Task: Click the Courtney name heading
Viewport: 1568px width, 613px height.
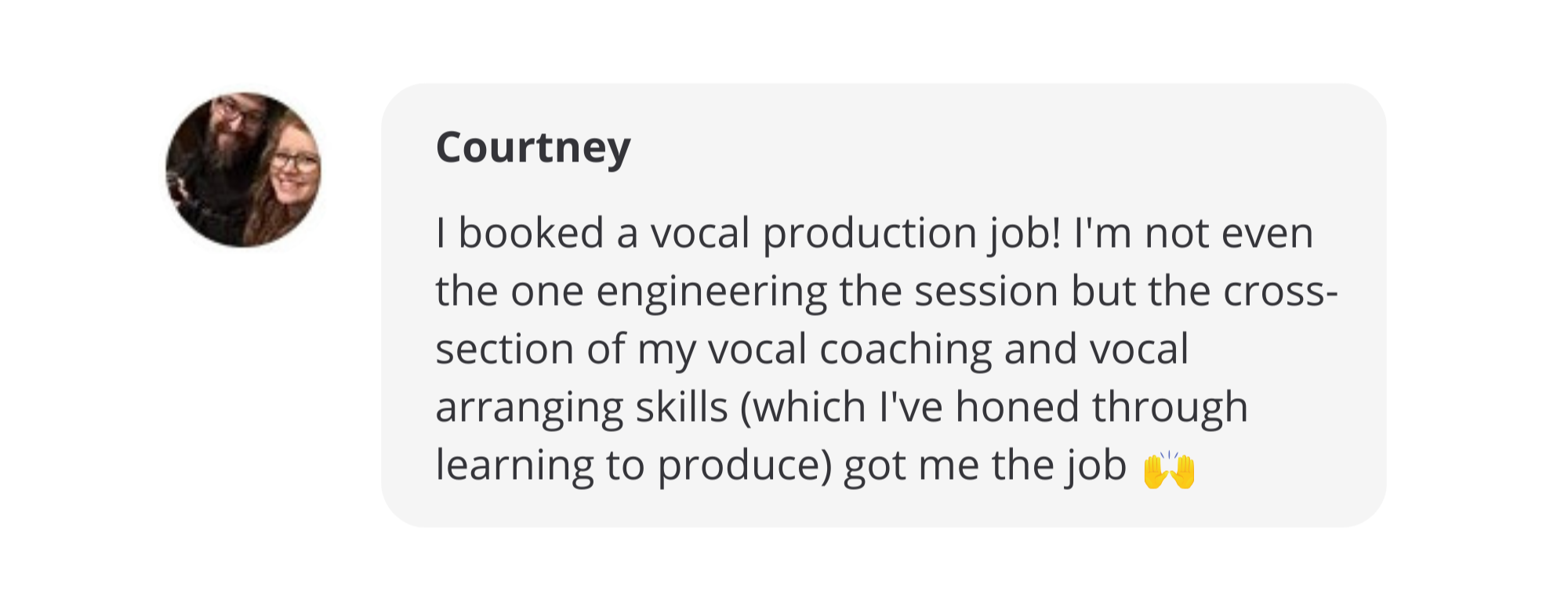Action: (x=533, y=147)
